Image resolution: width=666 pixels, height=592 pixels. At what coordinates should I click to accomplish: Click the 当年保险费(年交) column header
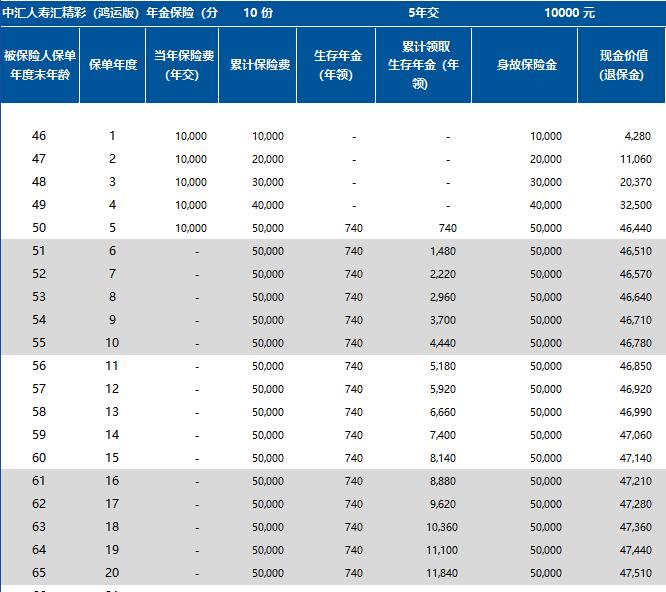(x=182, y=65)
